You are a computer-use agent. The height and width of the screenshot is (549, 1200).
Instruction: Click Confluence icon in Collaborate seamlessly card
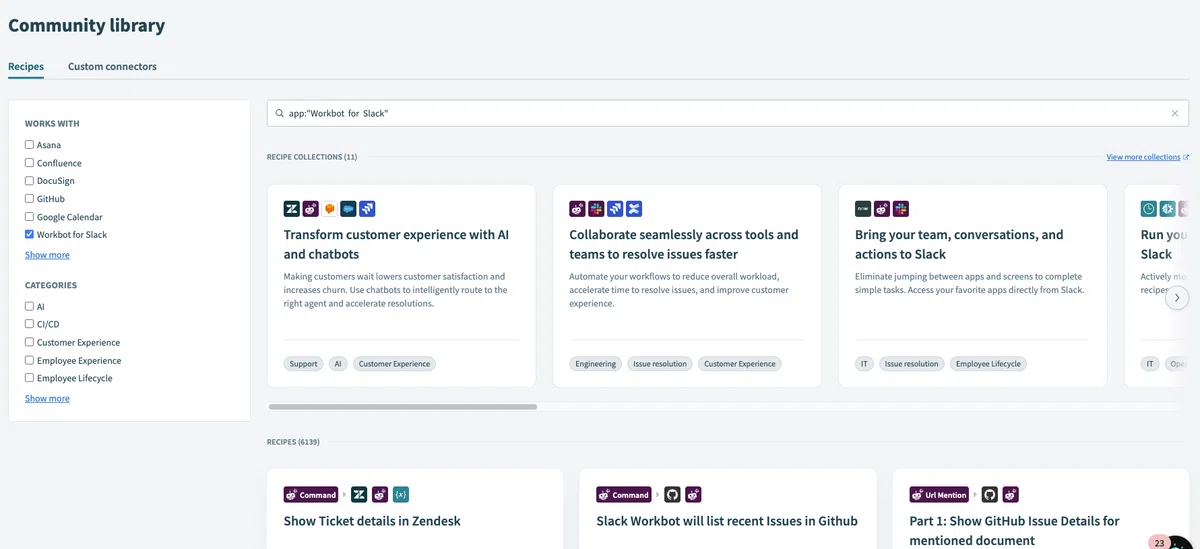[634, 209]
